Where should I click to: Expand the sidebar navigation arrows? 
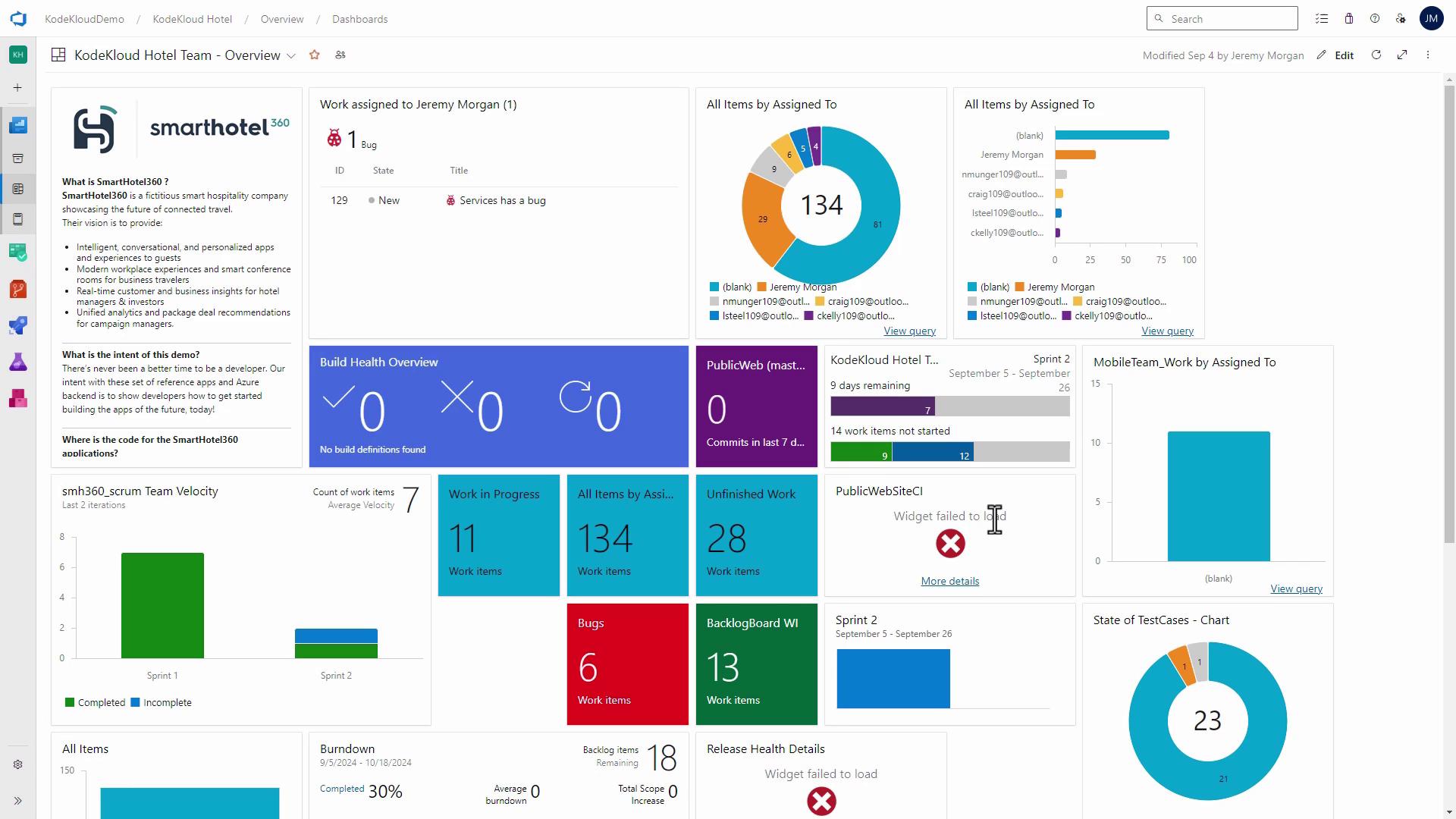pos(18,801)
